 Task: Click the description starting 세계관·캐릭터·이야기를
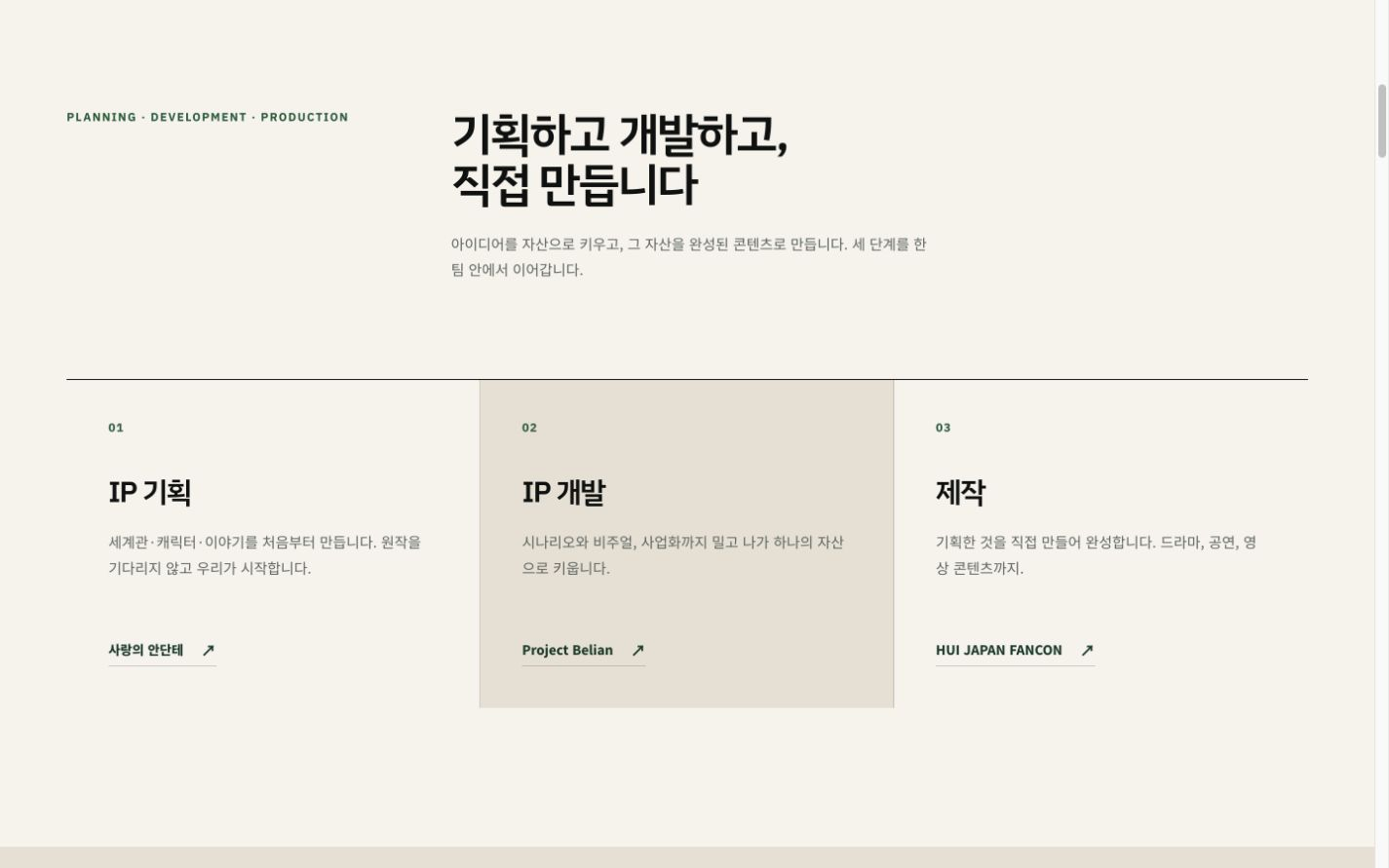265,555
